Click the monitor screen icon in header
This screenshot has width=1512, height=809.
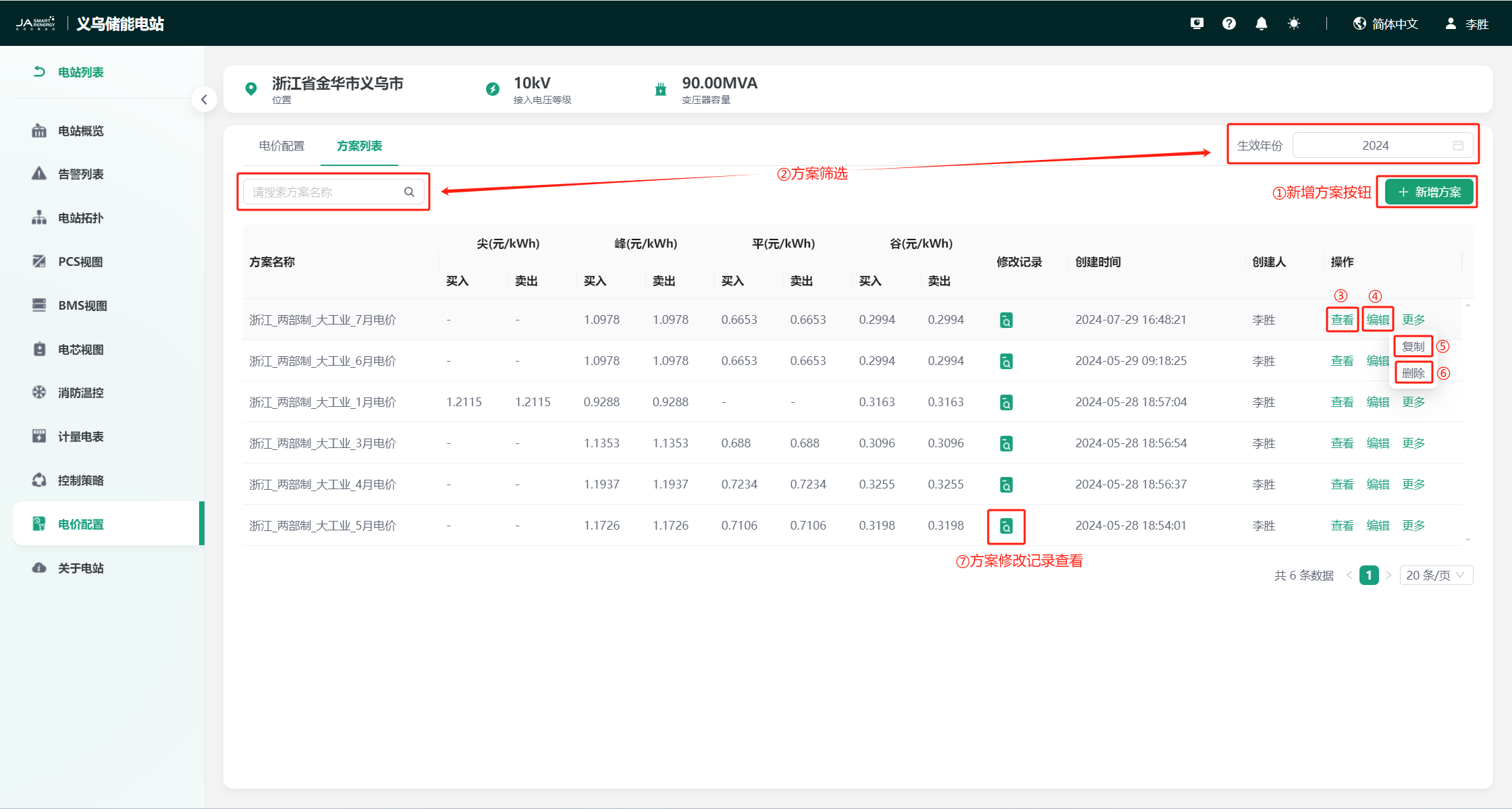(1197, 24)
